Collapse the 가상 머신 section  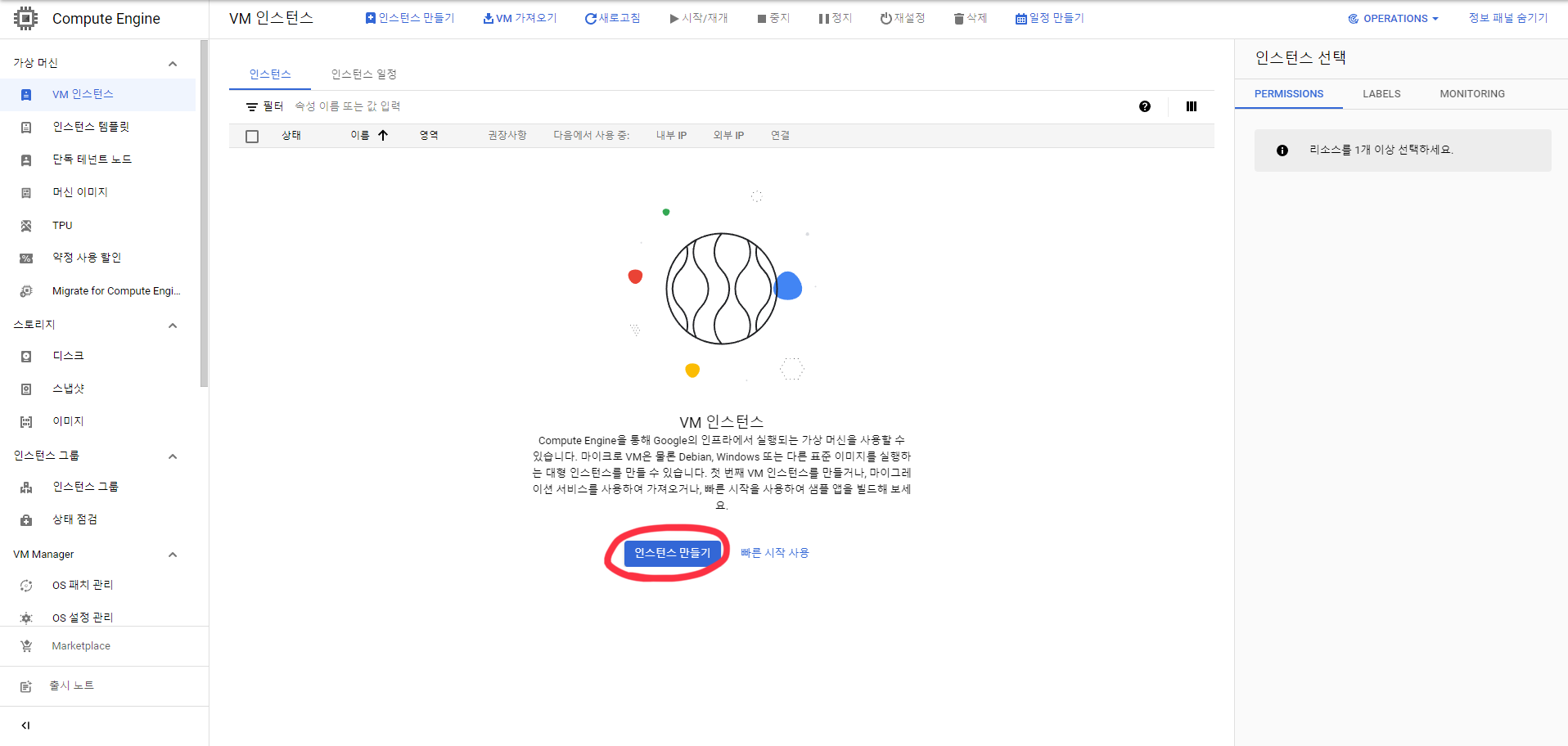pyautogui.click(x=173, y=64)
